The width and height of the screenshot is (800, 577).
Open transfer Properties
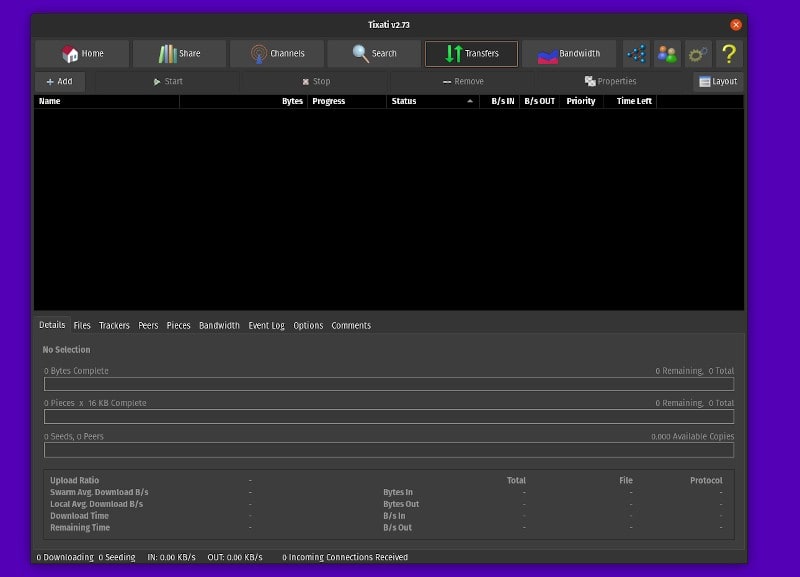pyautogui.click(x=611, y=82)
